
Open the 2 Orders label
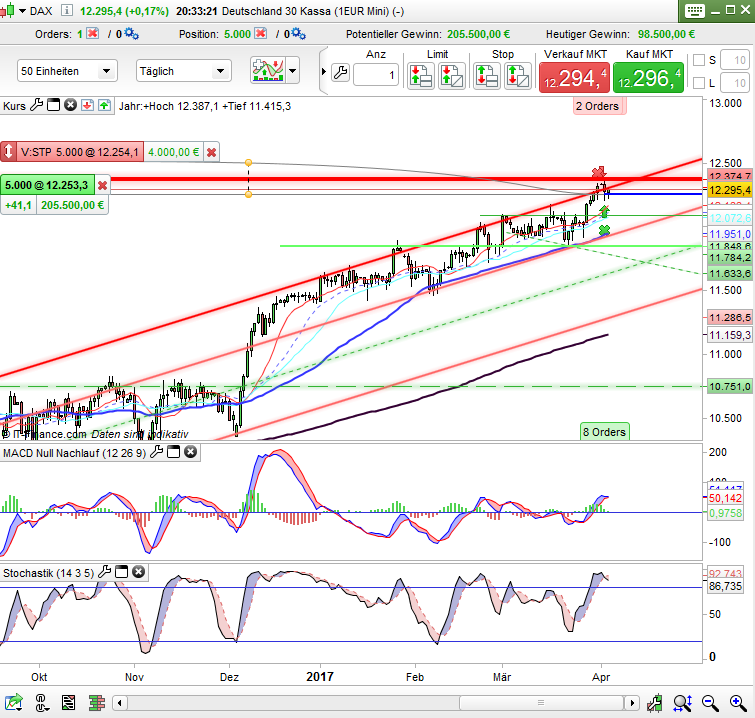pyautogui.click(x=597, y=106)
